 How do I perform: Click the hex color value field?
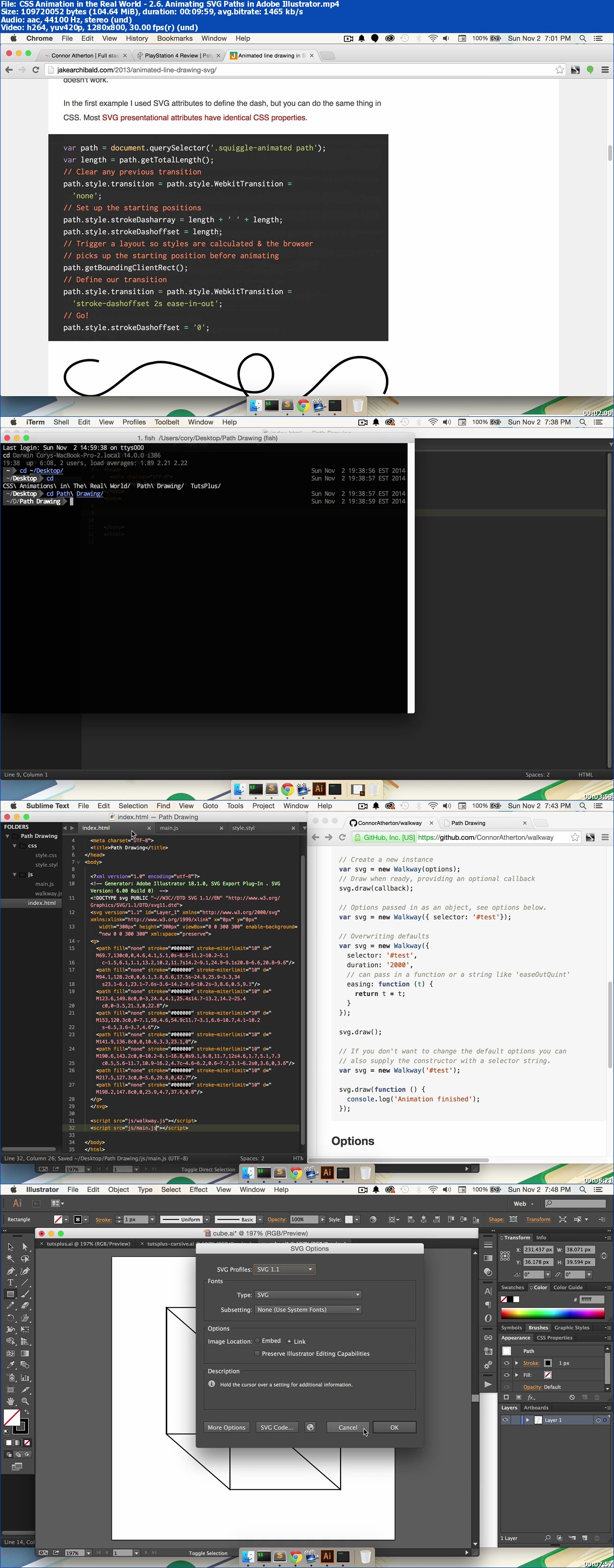click(x=591, y=1300)
